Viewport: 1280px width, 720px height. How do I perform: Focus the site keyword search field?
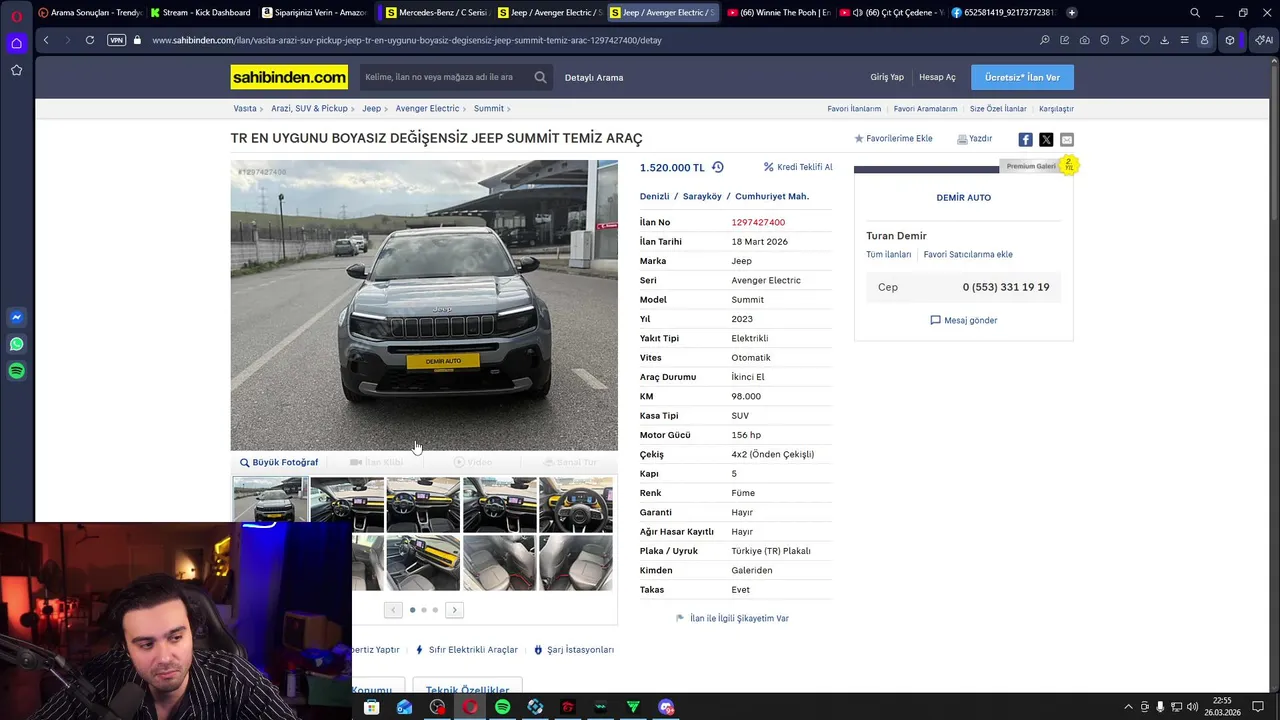444,77
